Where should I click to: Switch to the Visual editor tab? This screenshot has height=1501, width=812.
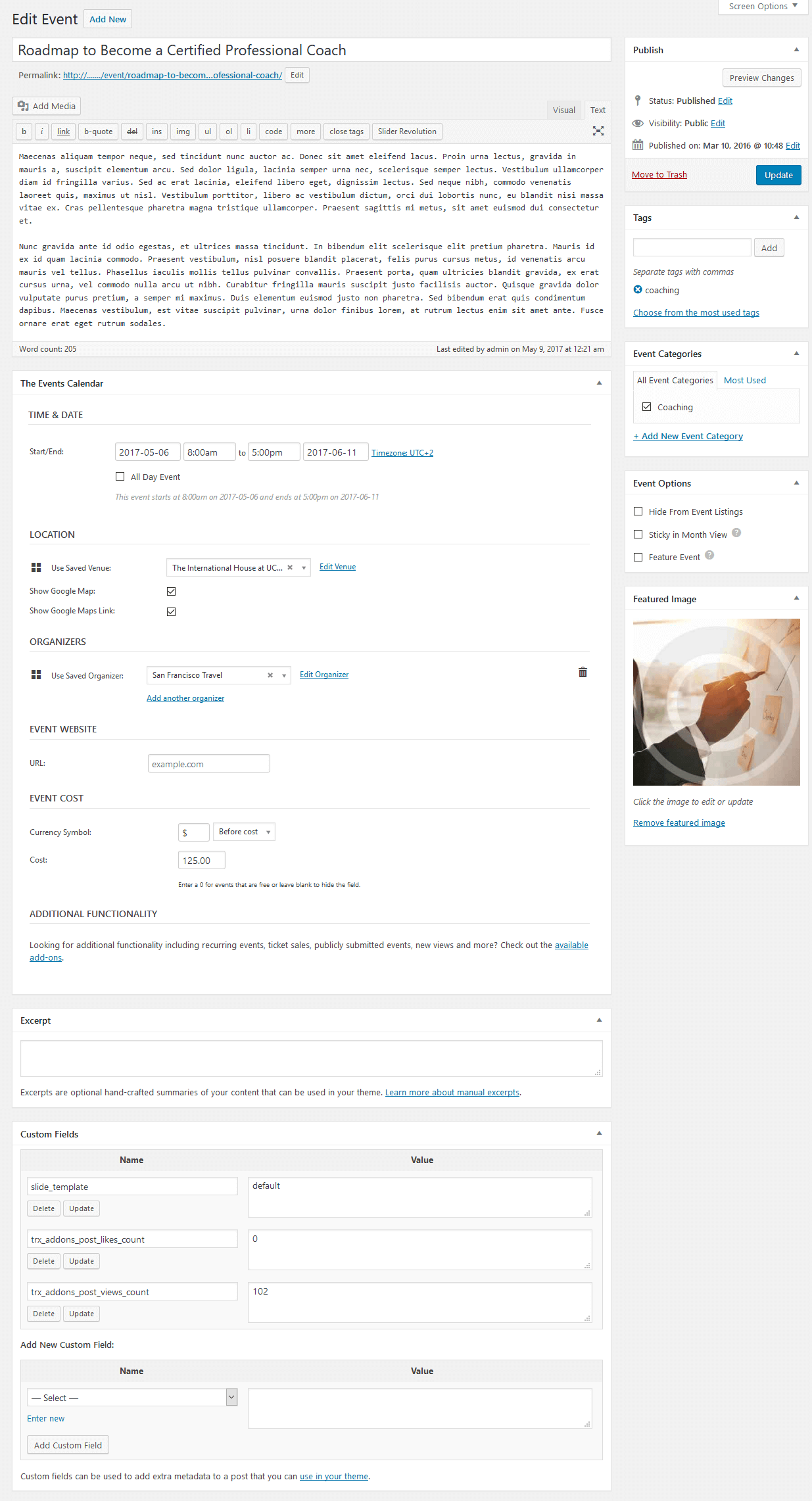click(564, 110)
